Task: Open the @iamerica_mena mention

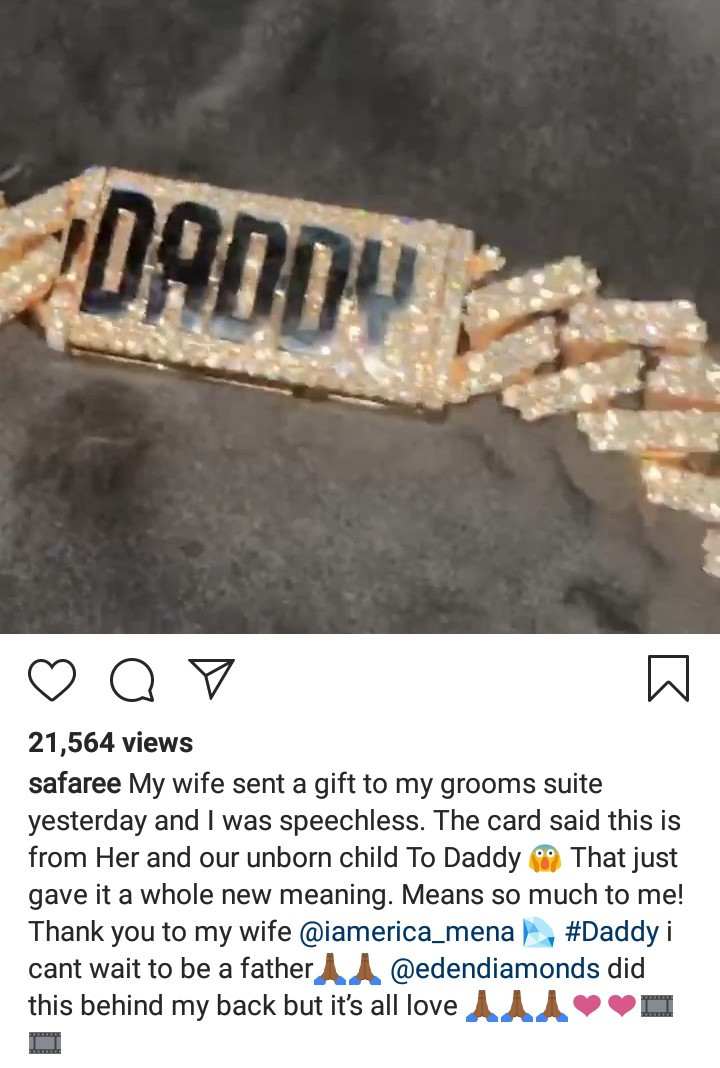Action: (407, 932)
